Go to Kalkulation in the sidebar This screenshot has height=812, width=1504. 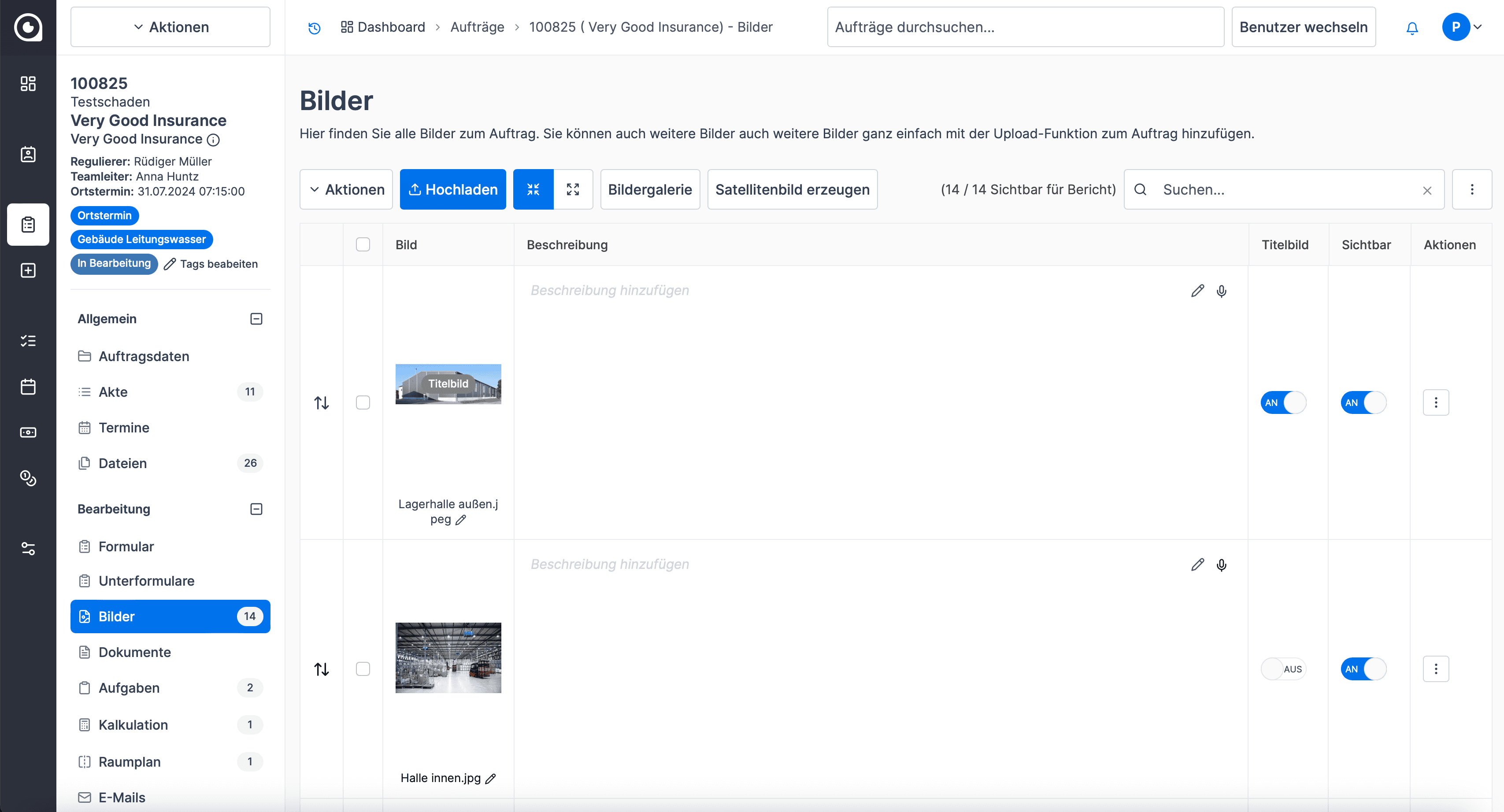[x=133, y=724]
